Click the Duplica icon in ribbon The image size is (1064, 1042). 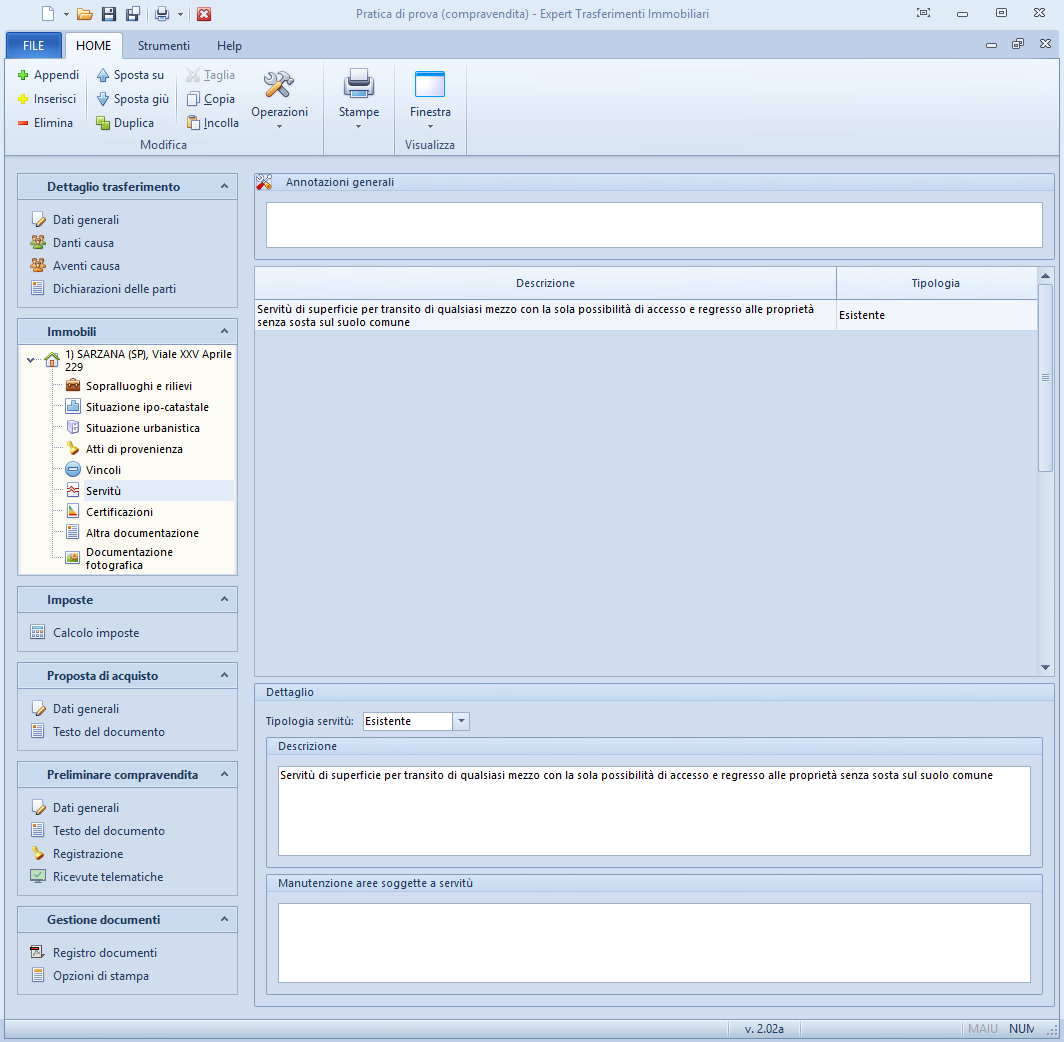click(103, 123)
